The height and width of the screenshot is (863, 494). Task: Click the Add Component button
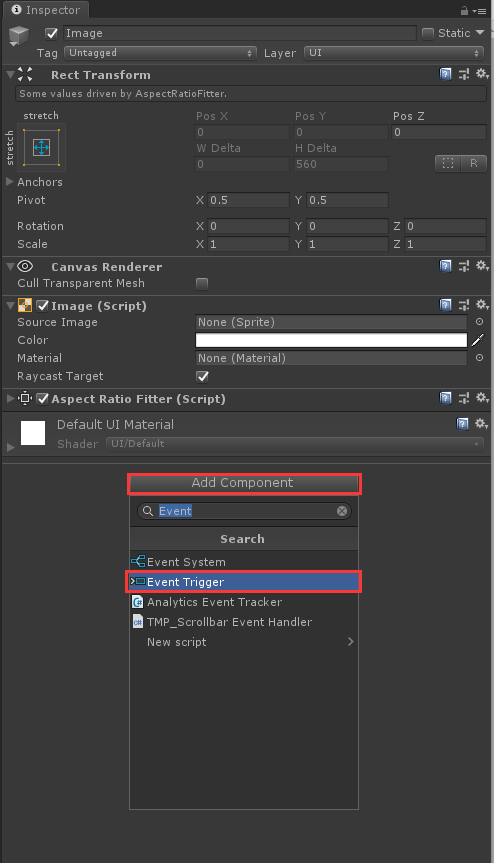click(244, 483)
